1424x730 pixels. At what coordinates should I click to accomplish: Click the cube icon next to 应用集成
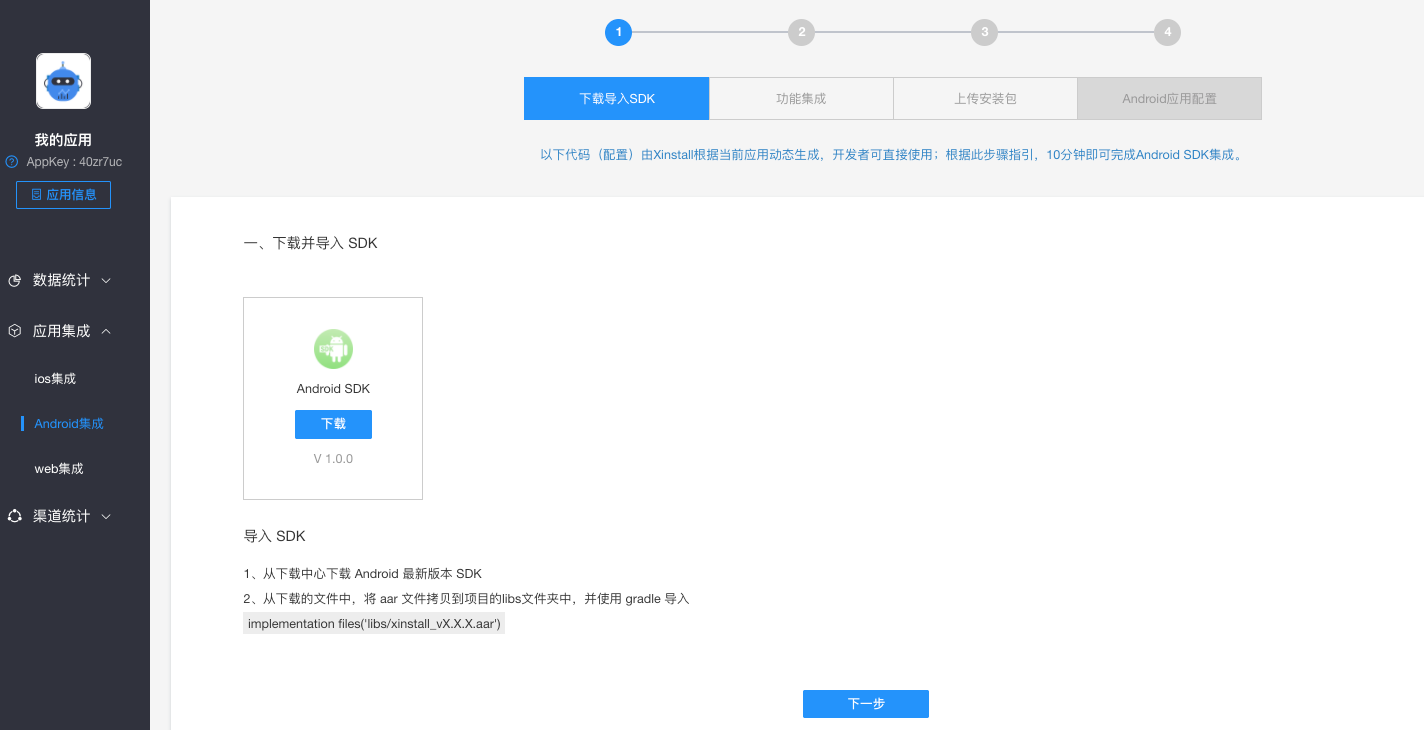click(14, 330)
